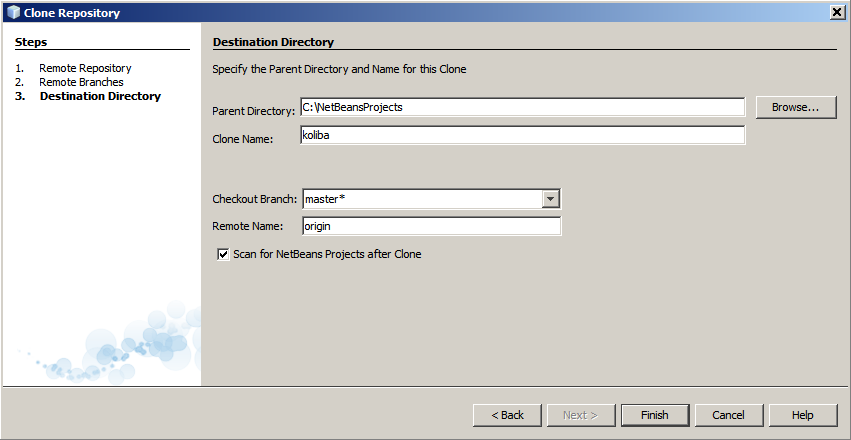Cancel the clone wizard
This screenshot has height=440, width=851.
pyautogui.click(x=728, y=415)
